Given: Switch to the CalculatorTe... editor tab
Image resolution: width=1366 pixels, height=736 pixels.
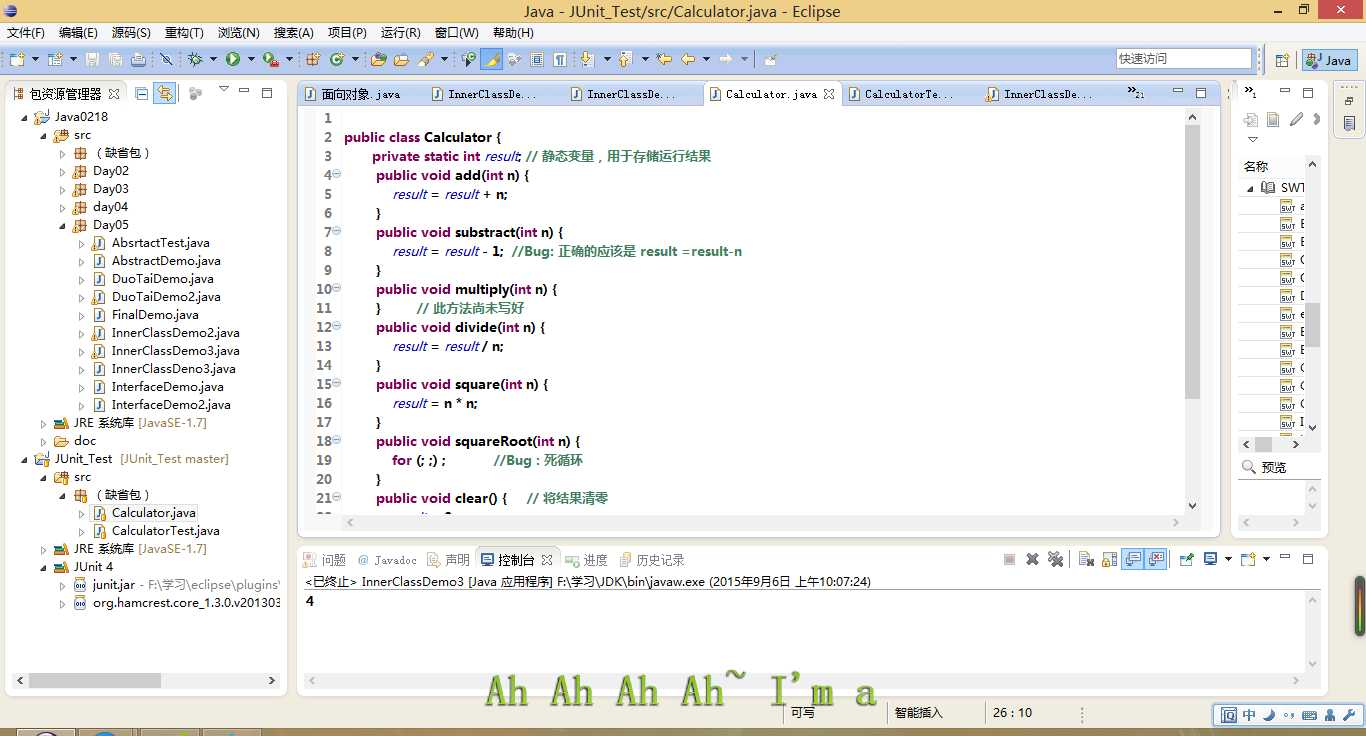Looking at the screenshot, I should [x=908, y=94].
